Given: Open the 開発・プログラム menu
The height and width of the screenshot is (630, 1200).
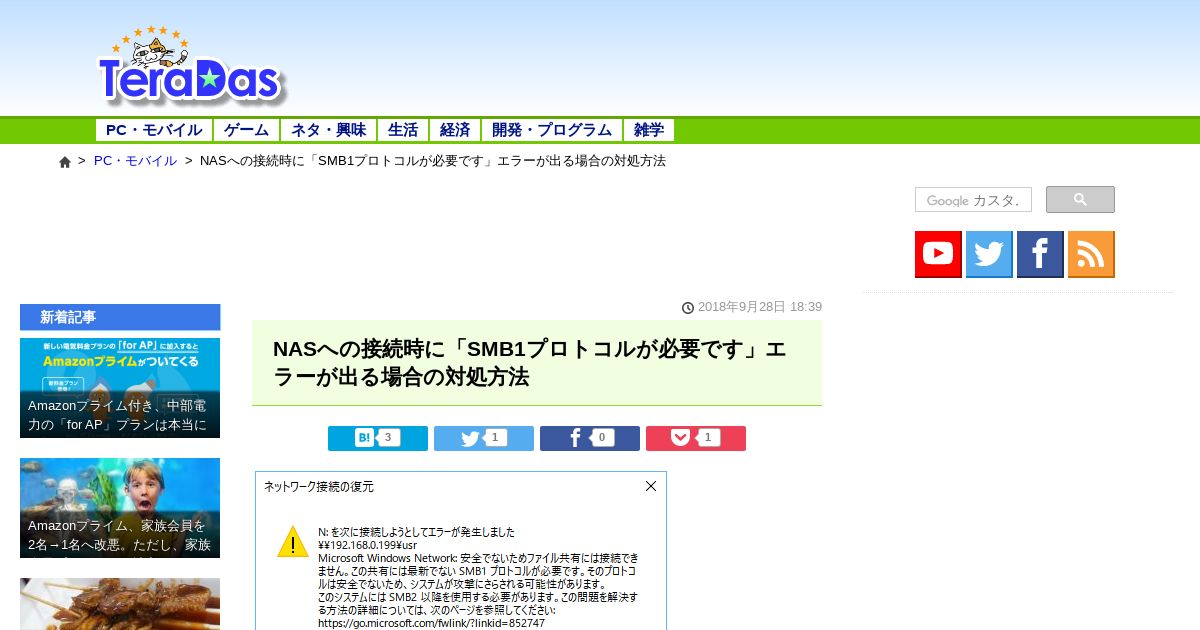Looking at the screenshot, I should (x=552, y=130).
